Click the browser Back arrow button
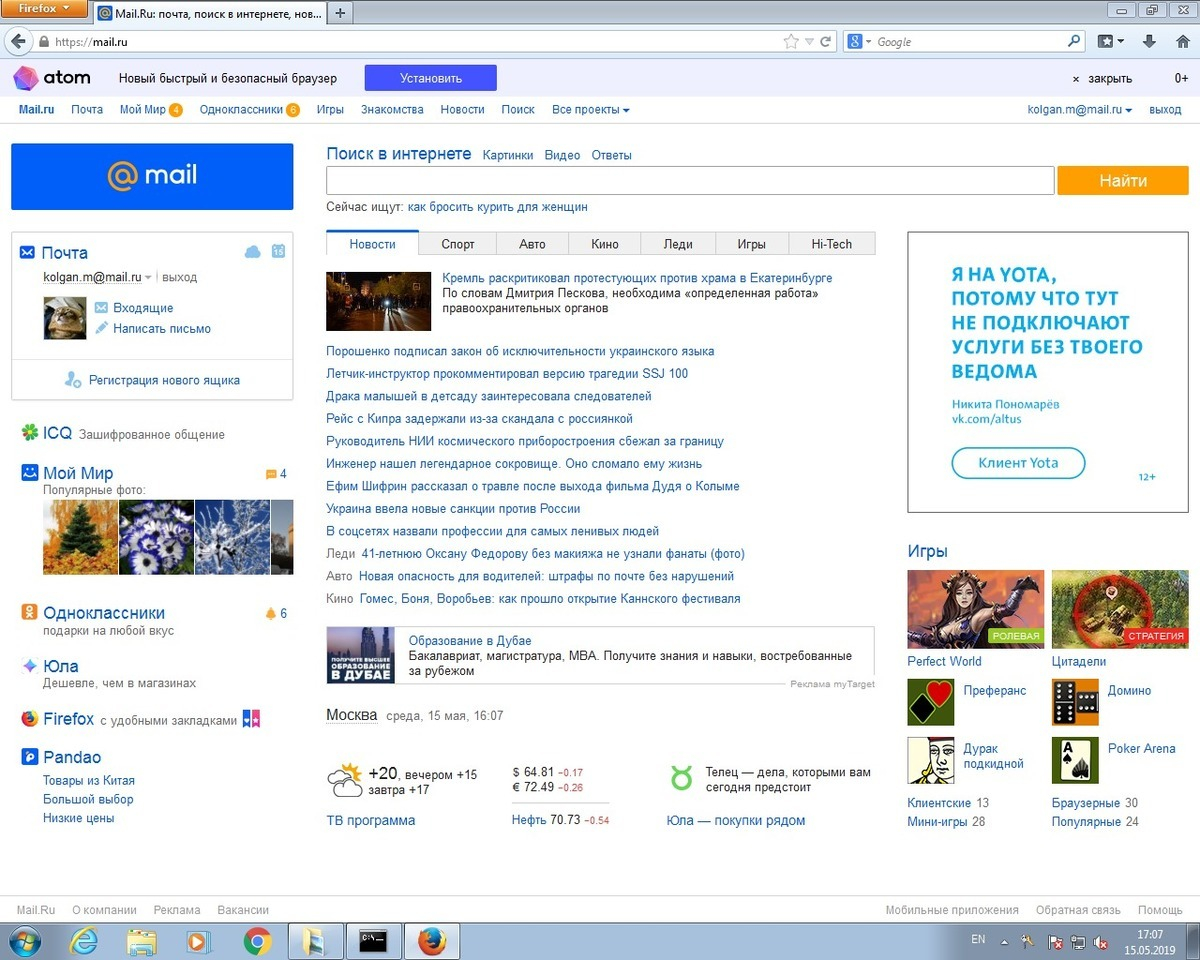 point(17,41)
